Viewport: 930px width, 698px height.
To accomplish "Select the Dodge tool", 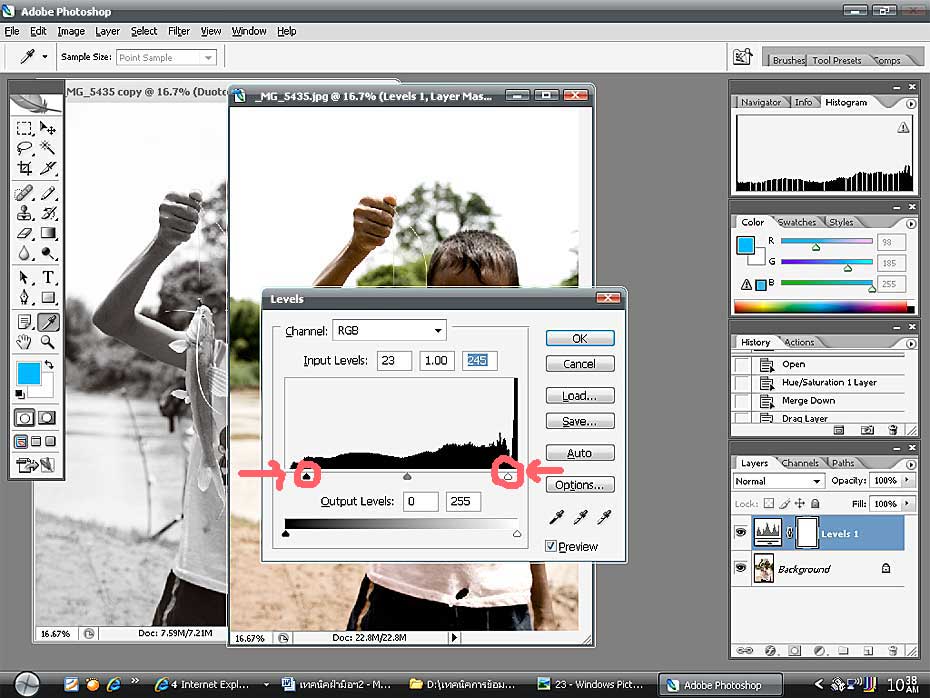I will tap(47, 253).
